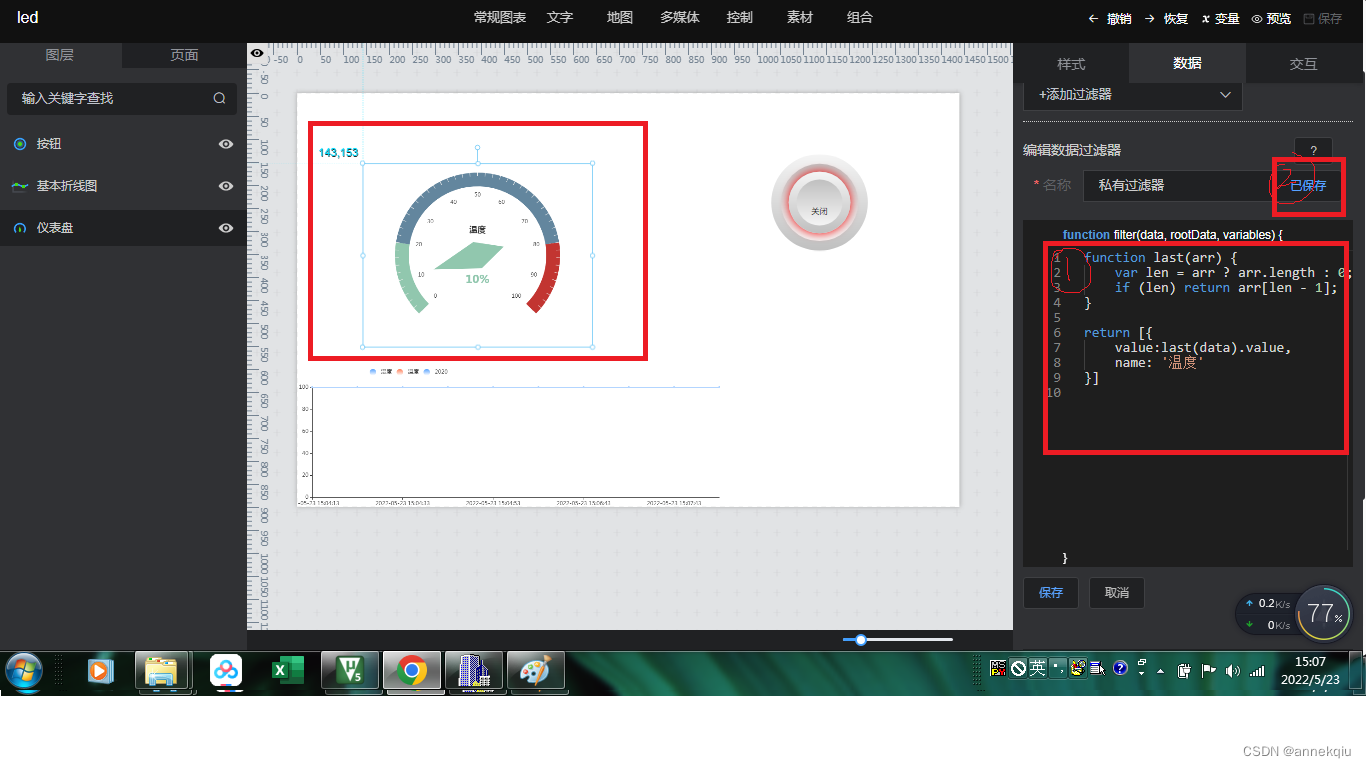The width and height of the screenshot is (1366, 768).
Task: Open the Baidu Netdisk taskbar icon
Action: pos(226,671)
